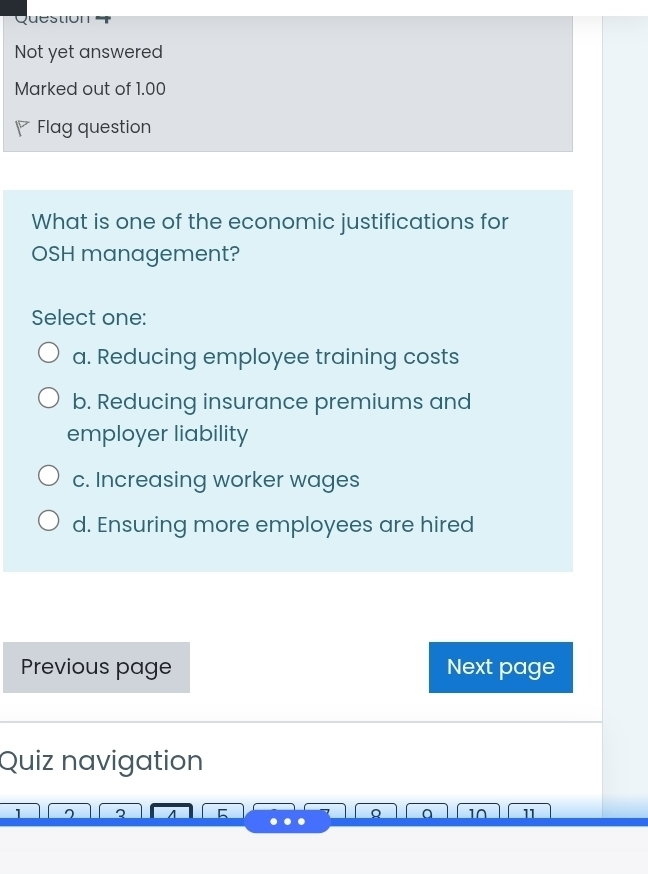
Task: Click the Quiz navigation heading
Action: coord(102,761)
